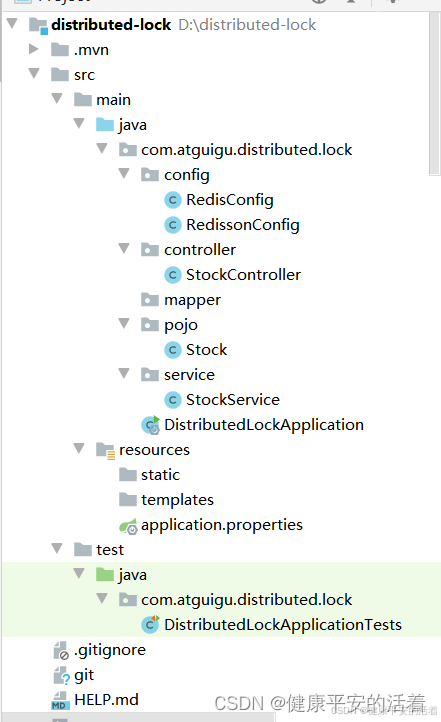Click the StockController class icon
The width and height of the screenshot is (441, 722).
click(x=173, y=275)
